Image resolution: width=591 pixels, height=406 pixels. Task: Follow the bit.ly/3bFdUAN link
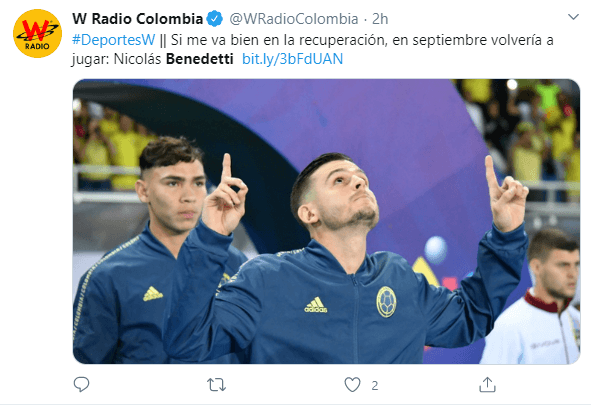292,59
